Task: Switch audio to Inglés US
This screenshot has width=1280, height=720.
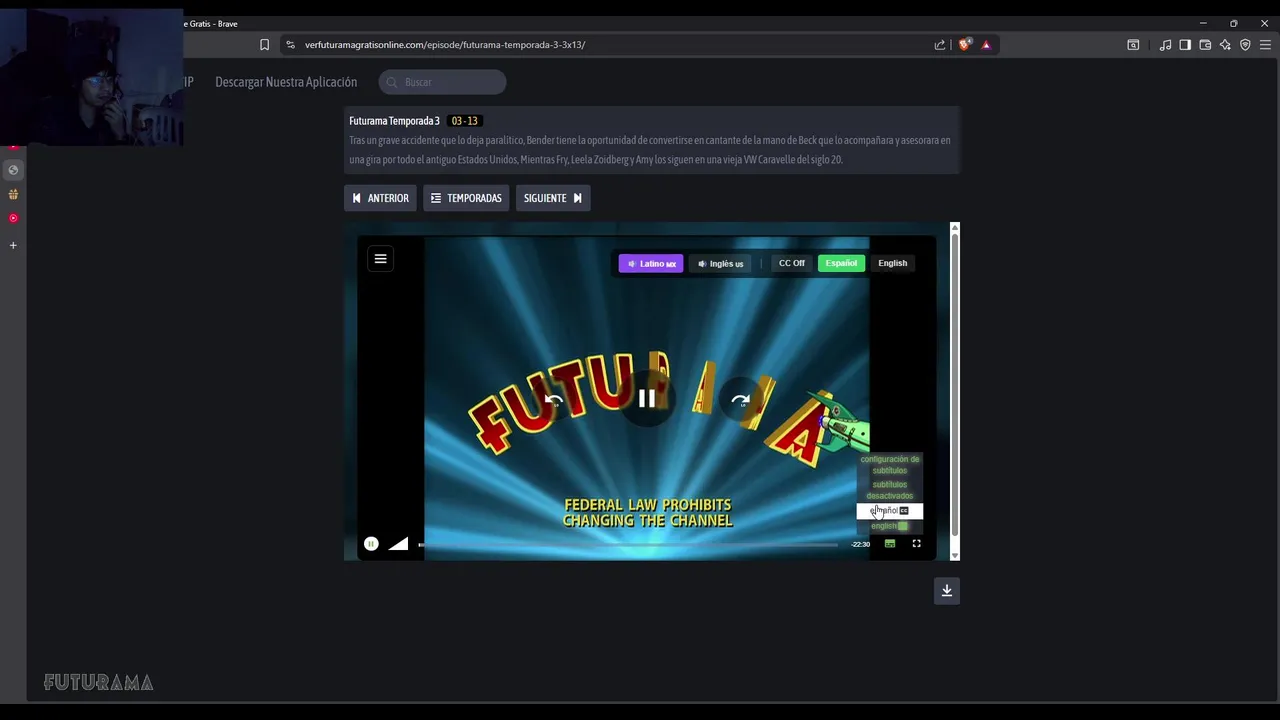Action: click(720, 263)
